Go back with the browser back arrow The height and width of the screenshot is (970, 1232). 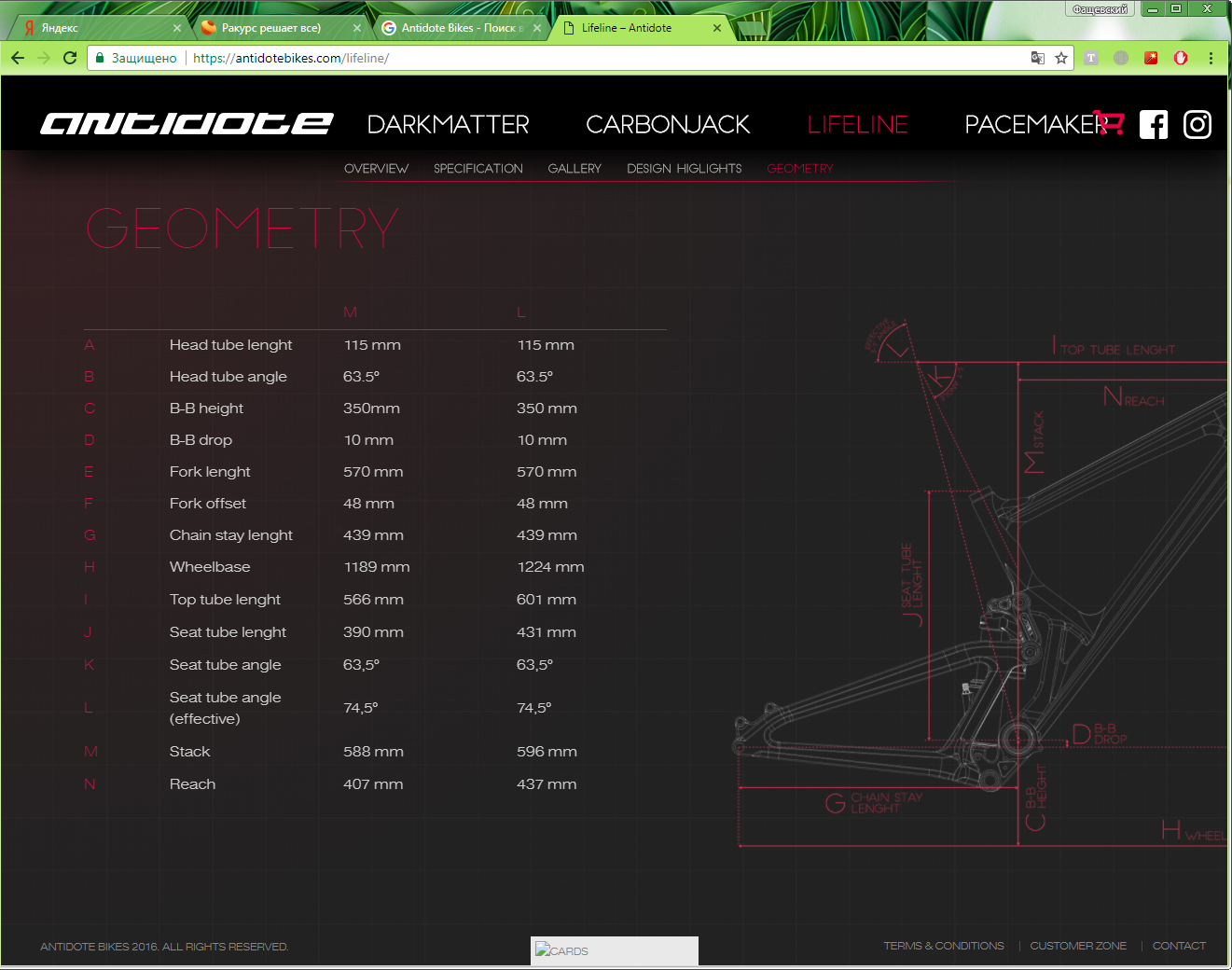pos(18,58)
